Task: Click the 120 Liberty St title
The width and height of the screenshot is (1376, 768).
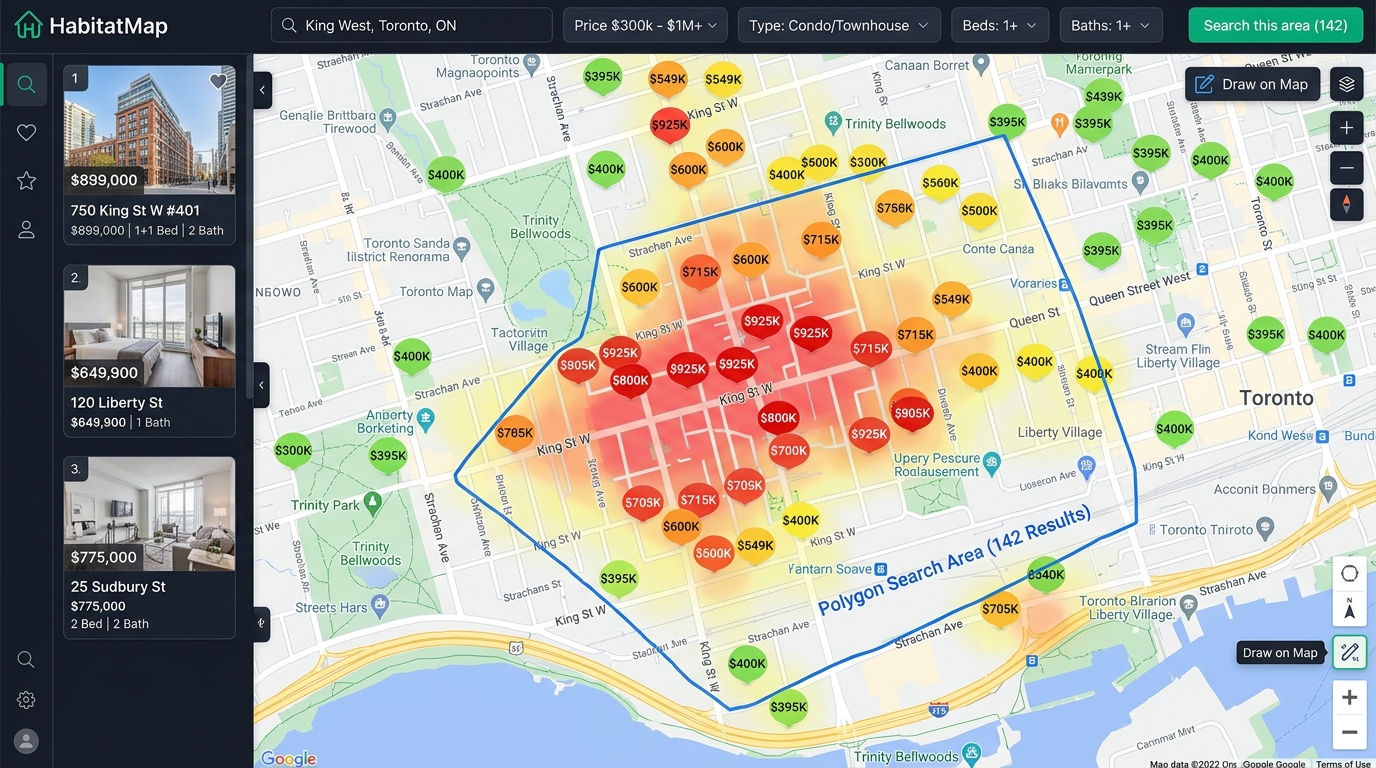Action: coord(117,402)
